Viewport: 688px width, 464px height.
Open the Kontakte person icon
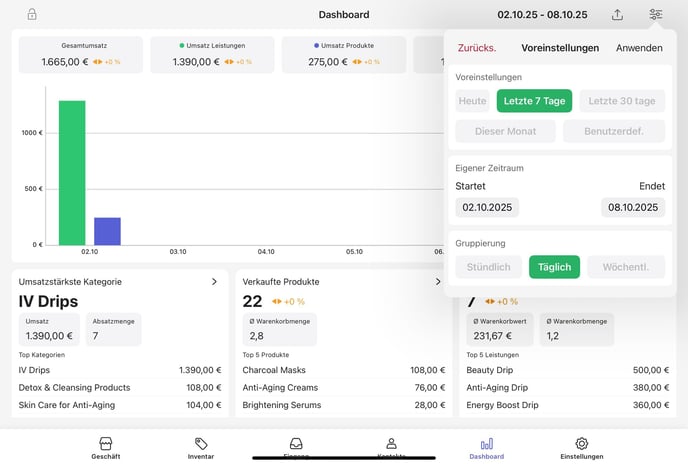[x=391, y=445]
